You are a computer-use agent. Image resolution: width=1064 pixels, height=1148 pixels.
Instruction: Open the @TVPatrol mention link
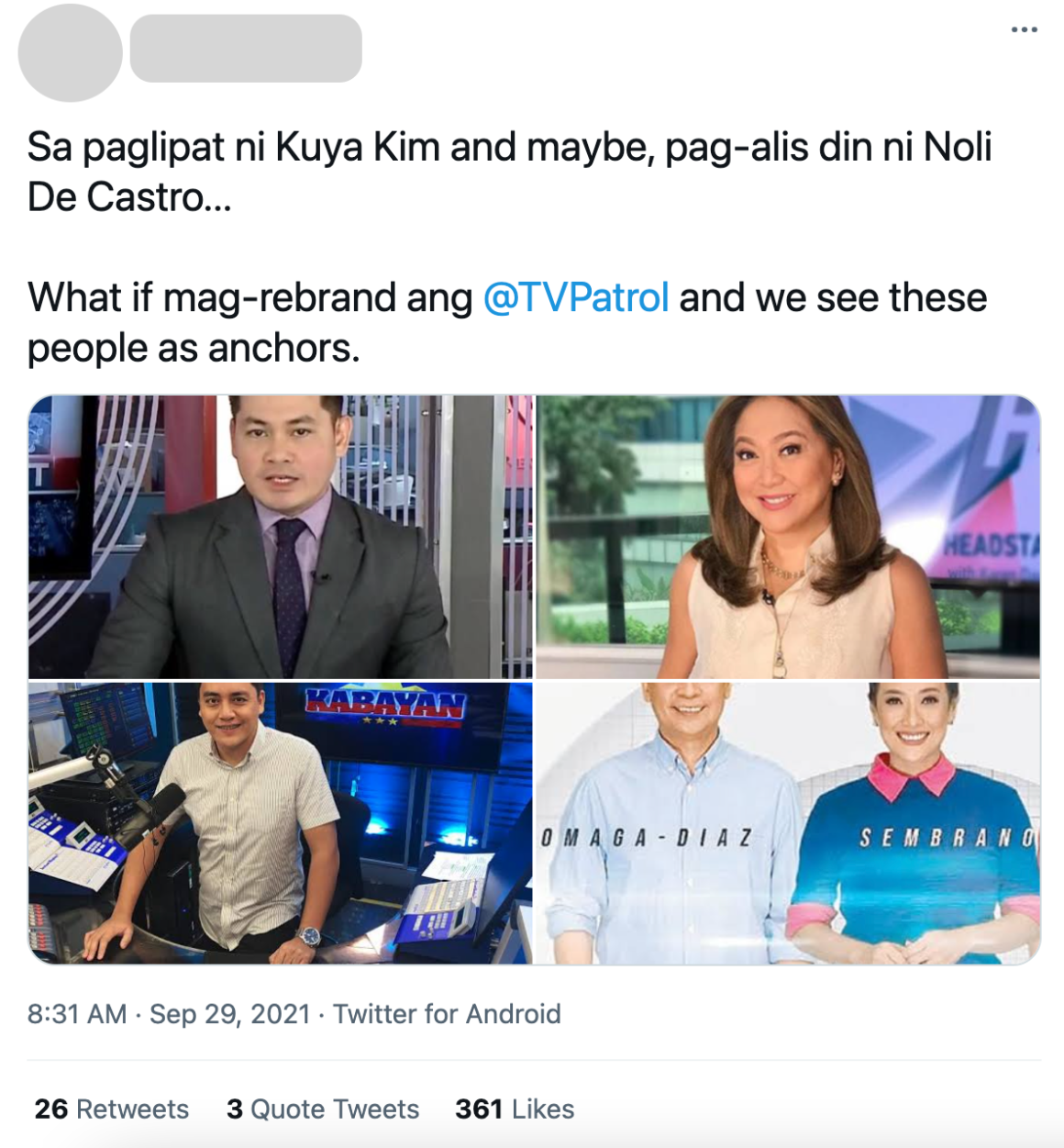click(x=575, y=298)
